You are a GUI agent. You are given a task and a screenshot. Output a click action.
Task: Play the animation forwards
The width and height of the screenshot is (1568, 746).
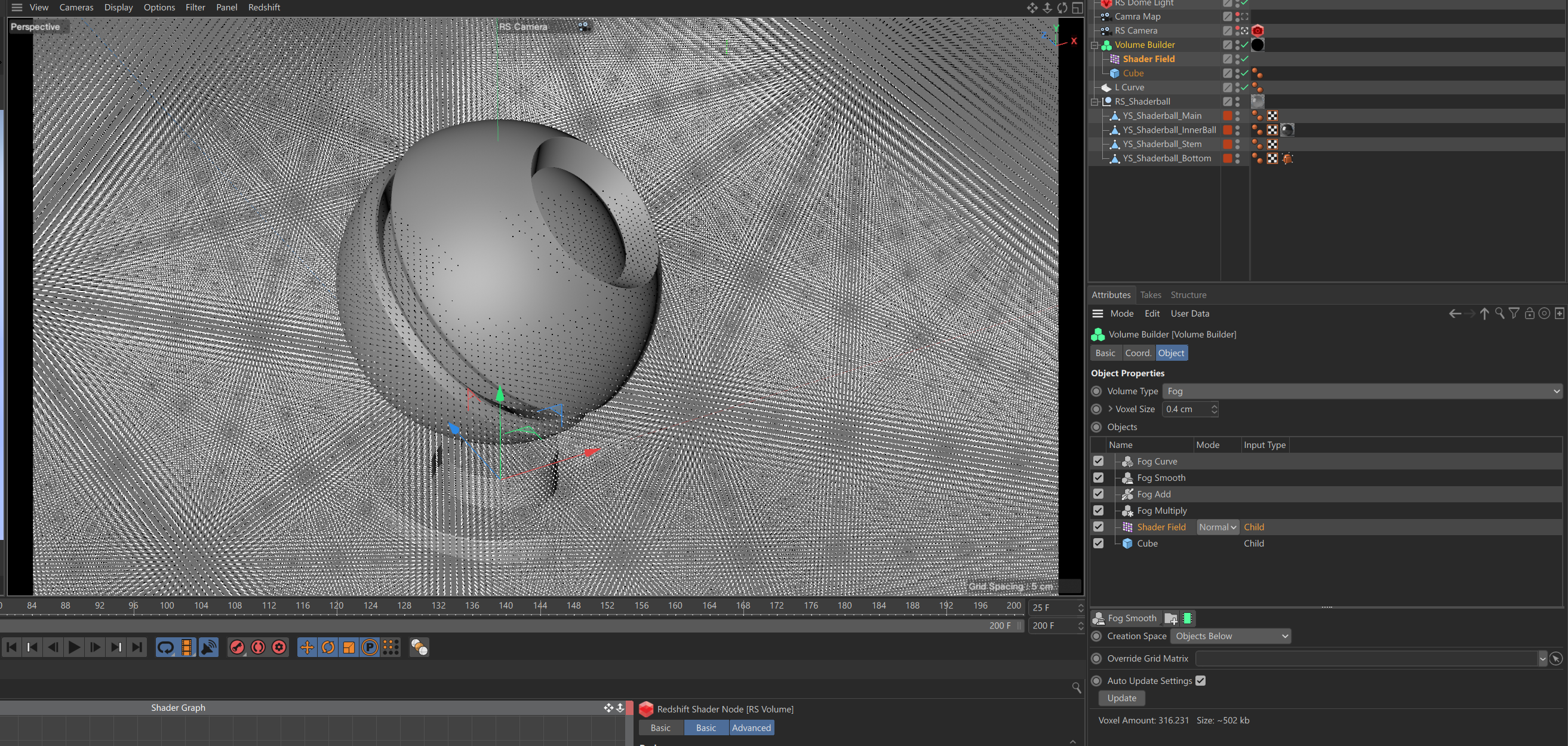point(74,647)
